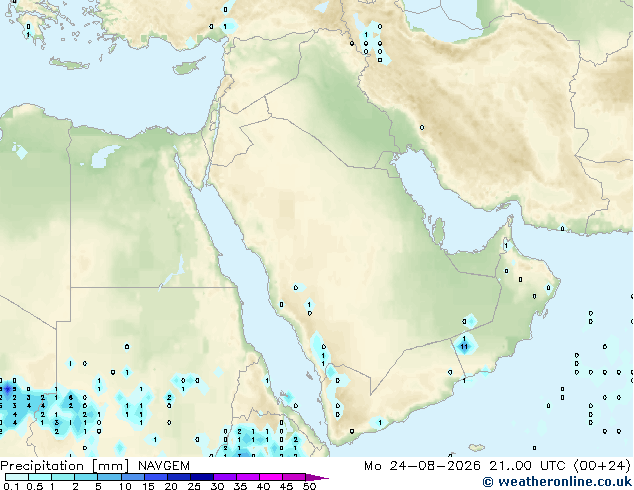The height and width of the screenshot is (490, 634).
Task: Click the legend label '35'
Action: [x=240, y=486]
